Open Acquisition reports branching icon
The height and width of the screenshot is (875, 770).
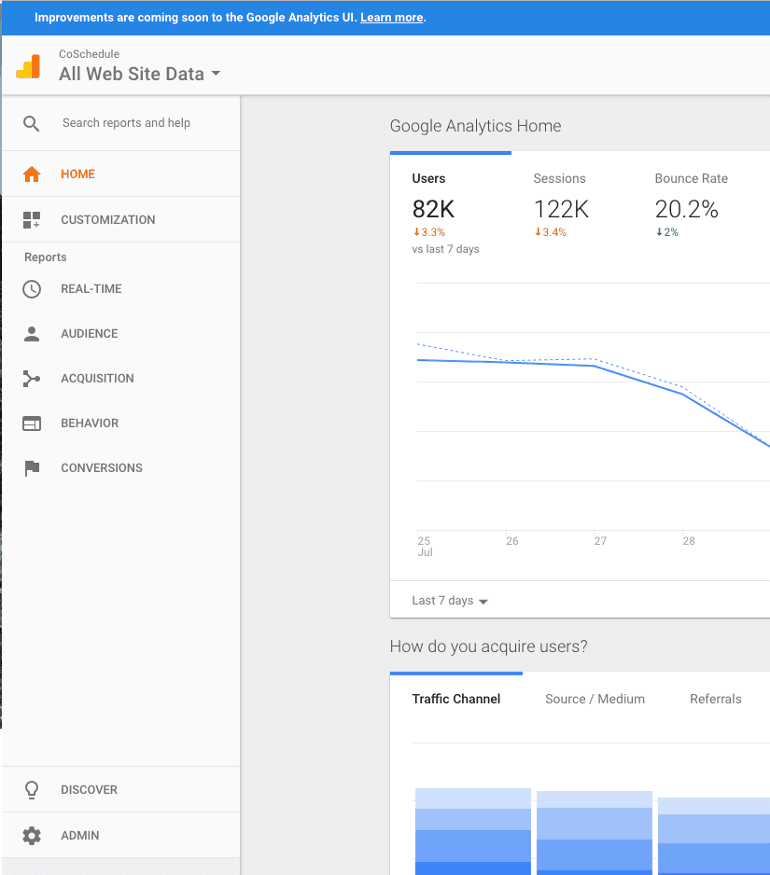(x=31, y=378)
